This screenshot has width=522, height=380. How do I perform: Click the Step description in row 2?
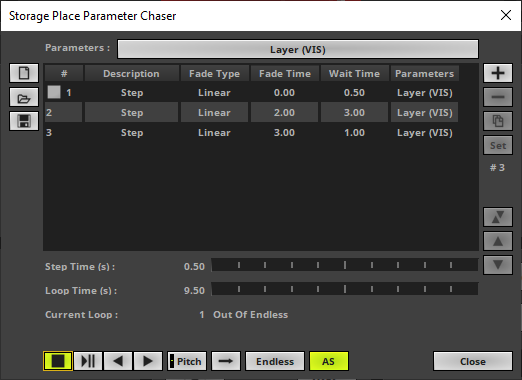pyautogui.click(x=132, y=112)
